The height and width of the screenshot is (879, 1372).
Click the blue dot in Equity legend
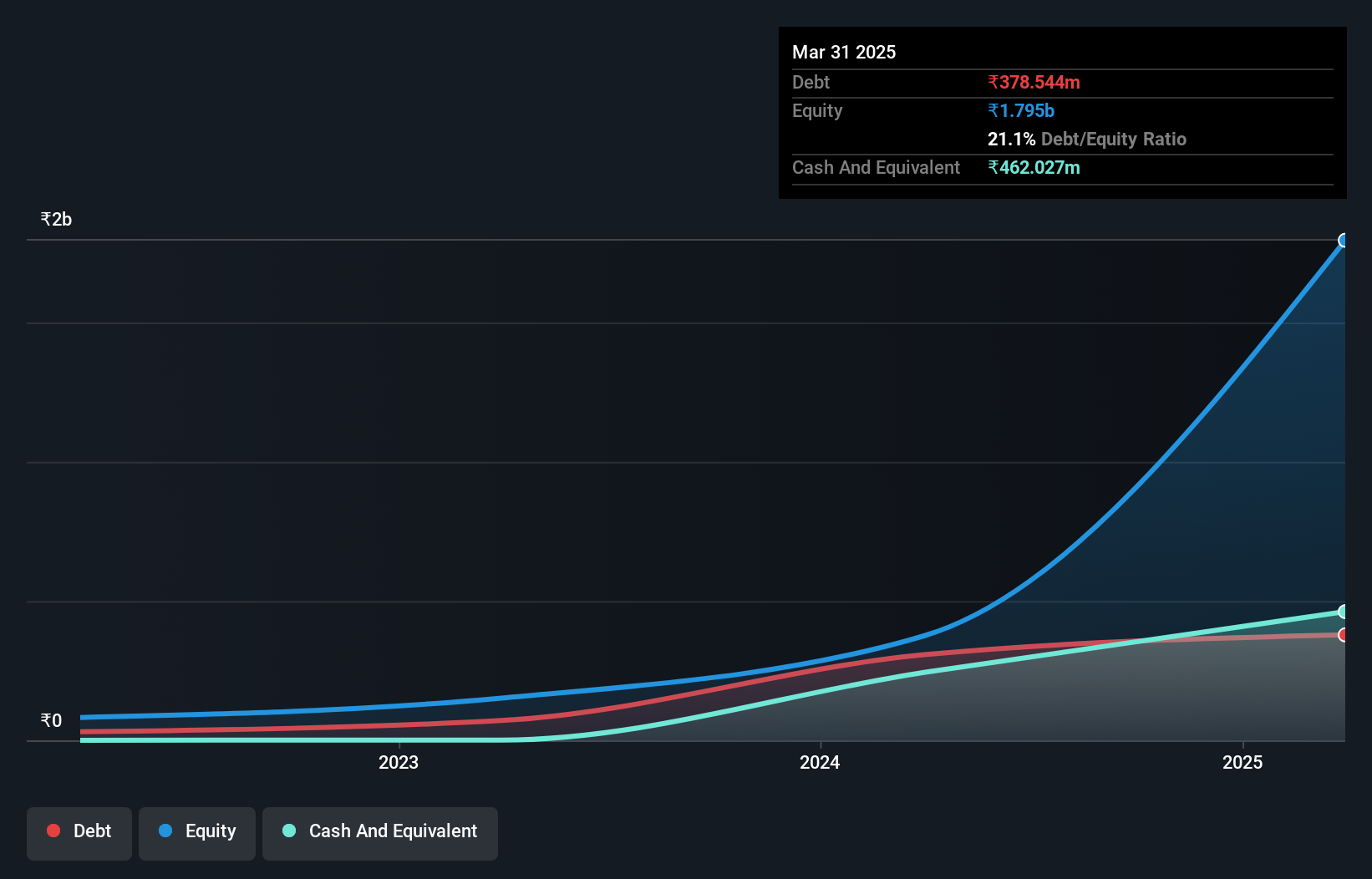(x=165, y=831)
